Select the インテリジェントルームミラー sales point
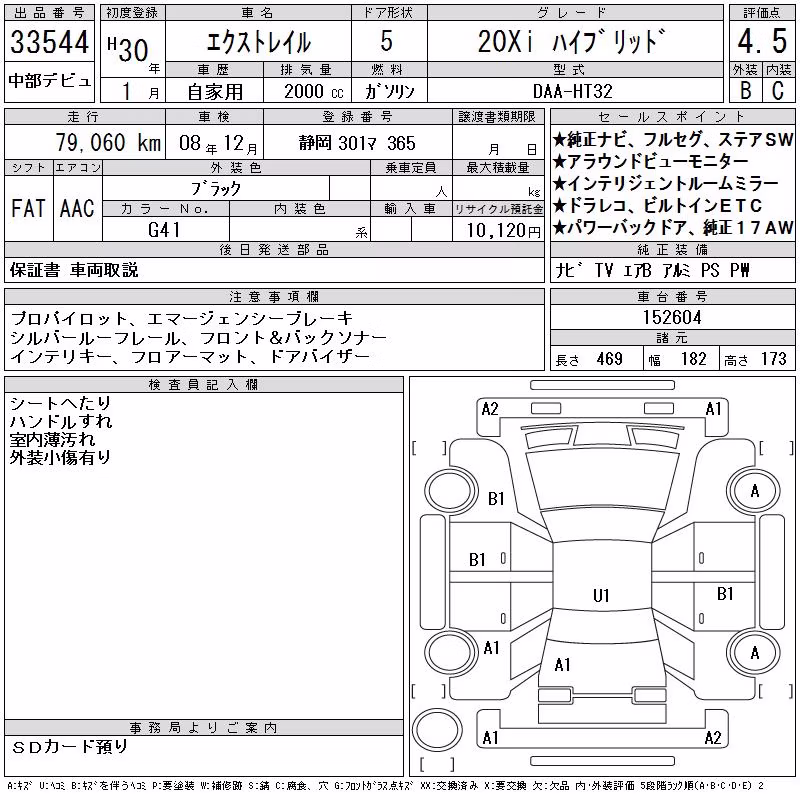 (x=665, y=183)
